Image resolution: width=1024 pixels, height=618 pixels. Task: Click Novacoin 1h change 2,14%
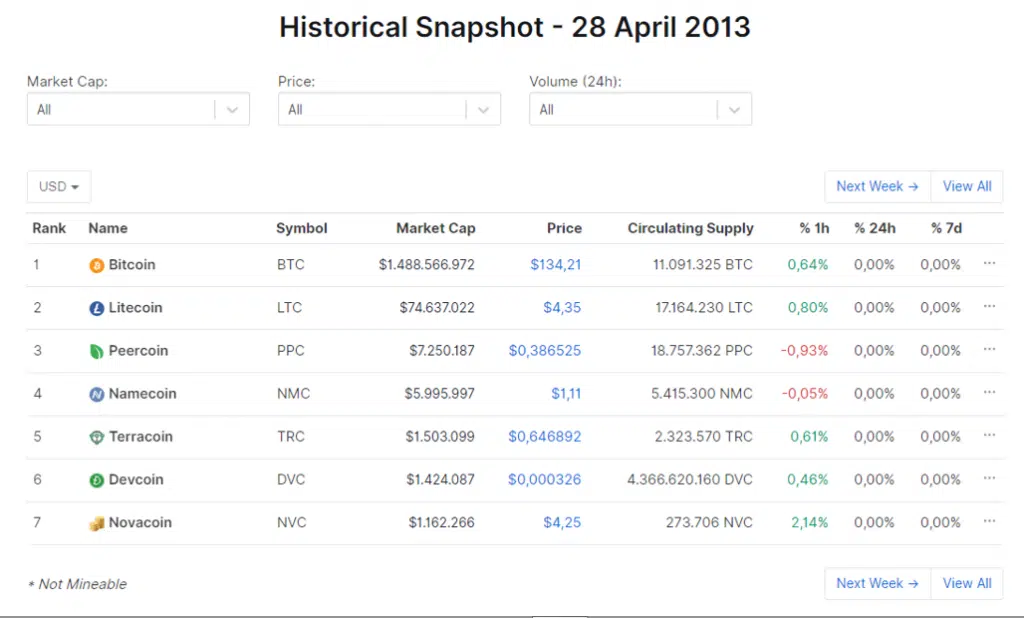click(810, 523)
